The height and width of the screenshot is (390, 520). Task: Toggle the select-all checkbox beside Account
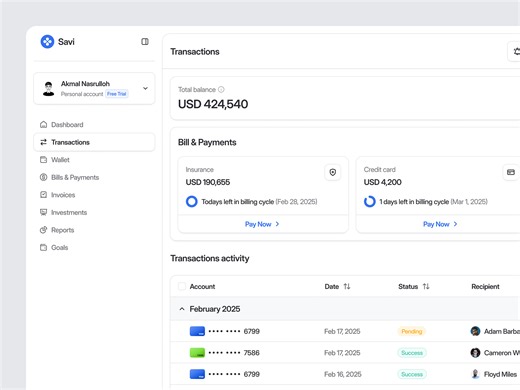[182, 286]
